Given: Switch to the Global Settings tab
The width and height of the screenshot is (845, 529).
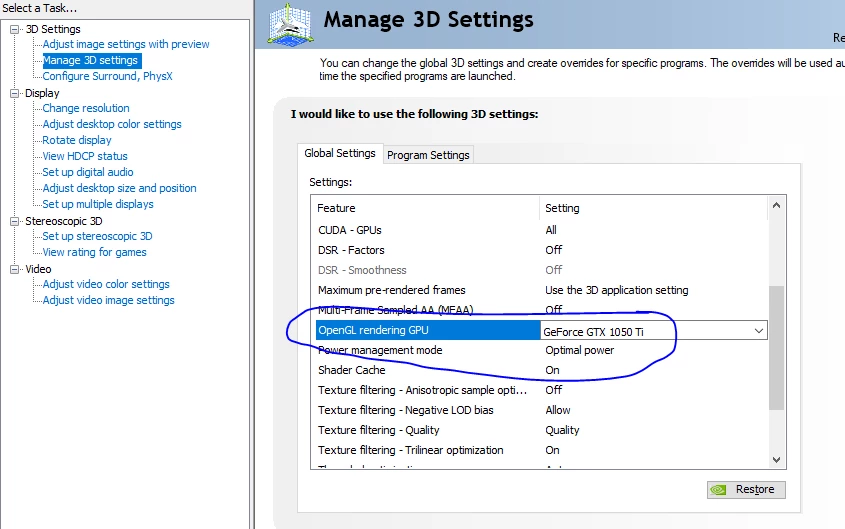Looking at the screenshot, I should point(340,154).
